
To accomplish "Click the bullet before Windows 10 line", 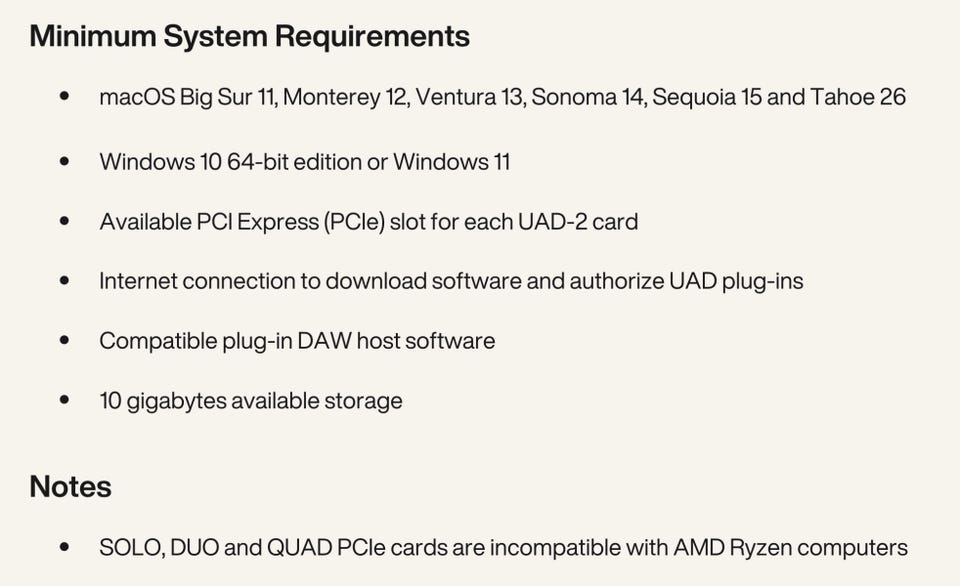I will (65, 161).
